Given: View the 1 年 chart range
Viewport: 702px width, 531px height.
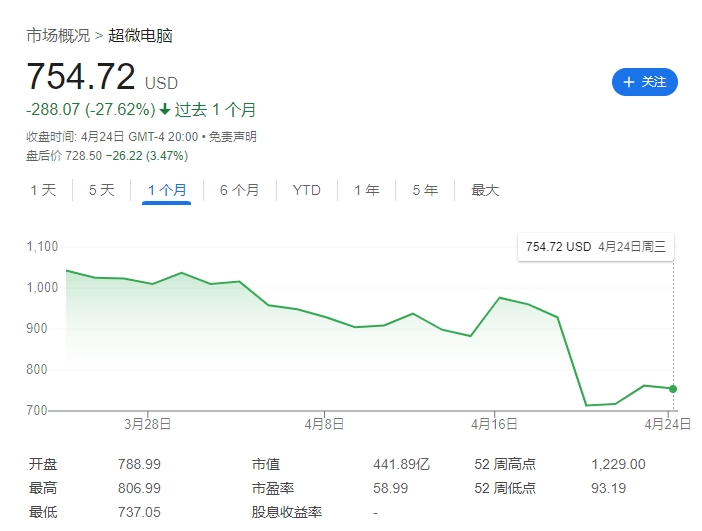Looking at the screenshot, I should coord(366,190).
